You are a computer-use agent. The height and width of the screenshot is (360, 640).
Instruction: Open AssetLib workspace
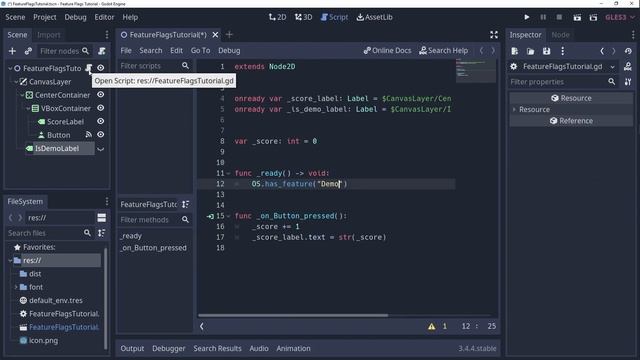375,17
